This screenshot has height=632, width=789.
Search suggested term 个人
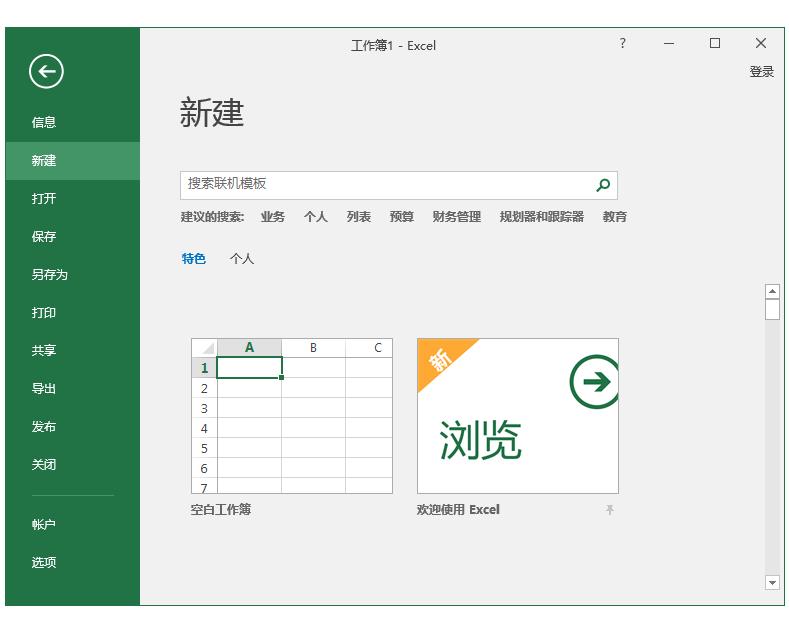(x=315, y=217)
